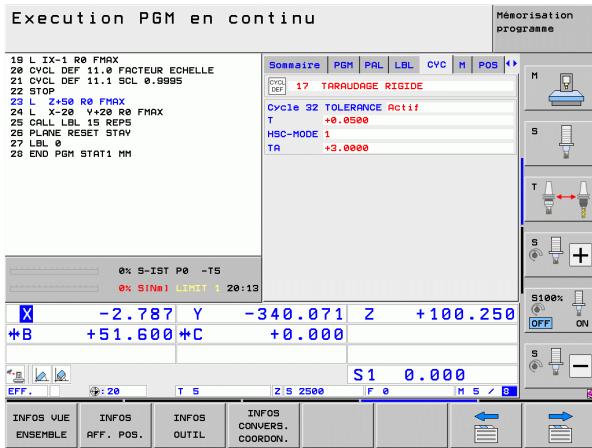Click the S1 spindle angle value 0.000

(x=434, y=375)
